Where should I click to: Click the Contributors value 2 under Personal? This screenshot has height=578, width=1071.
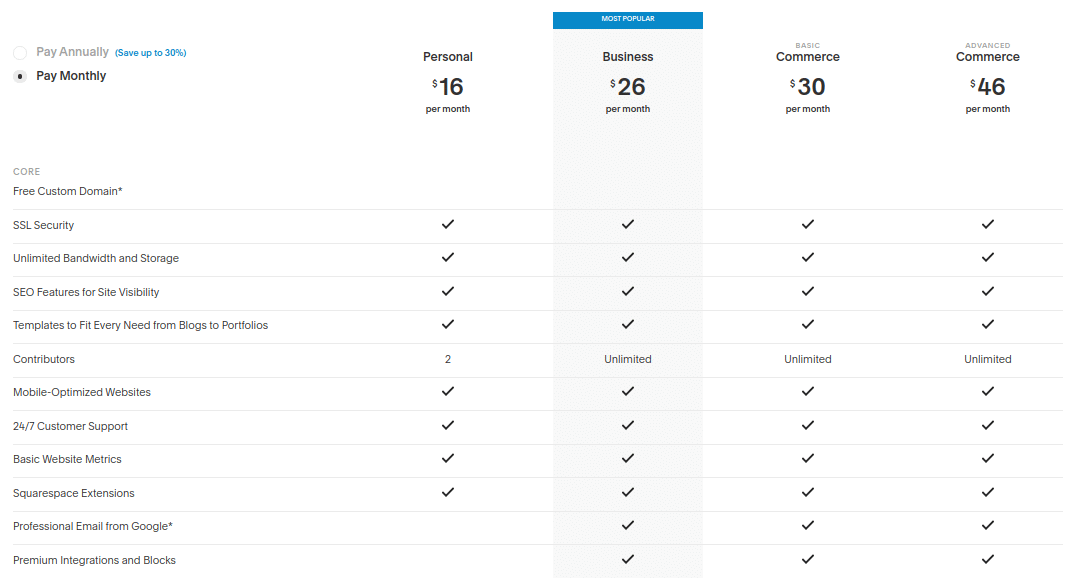447,359
